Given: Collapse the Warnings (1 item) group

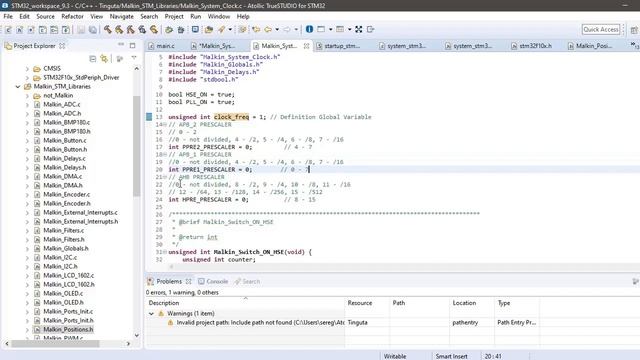Looking at the screenshot, I should pyautogui.click(x=151, y=313).
